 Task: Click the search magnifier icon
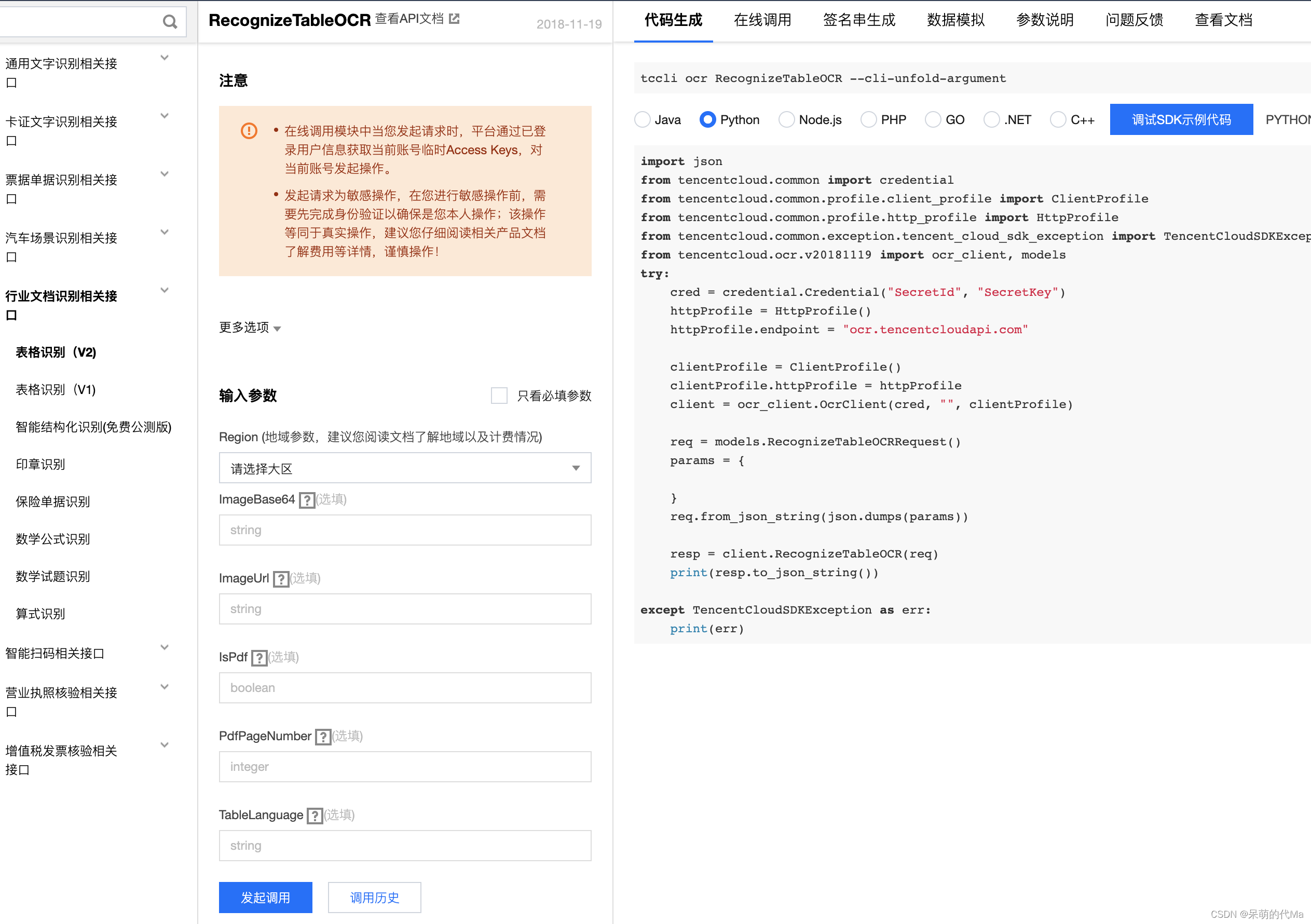click(x=170, y=22)
